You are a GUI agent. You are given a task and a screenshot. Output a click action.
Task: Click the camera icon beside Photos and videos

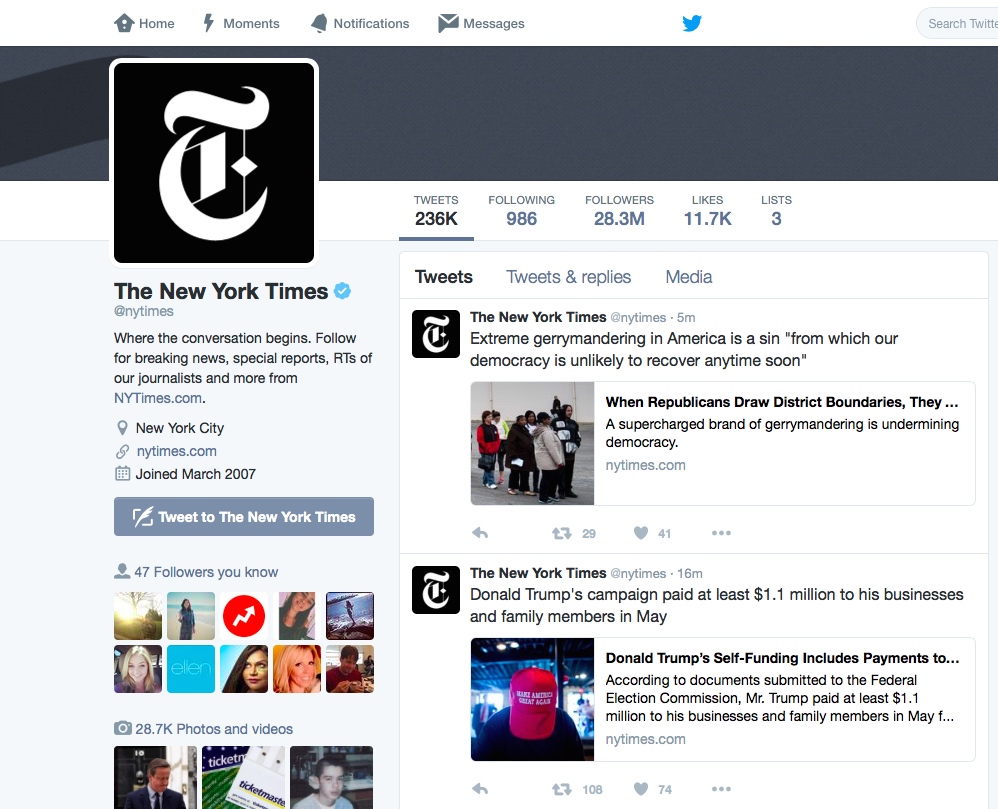pos(123,728)
